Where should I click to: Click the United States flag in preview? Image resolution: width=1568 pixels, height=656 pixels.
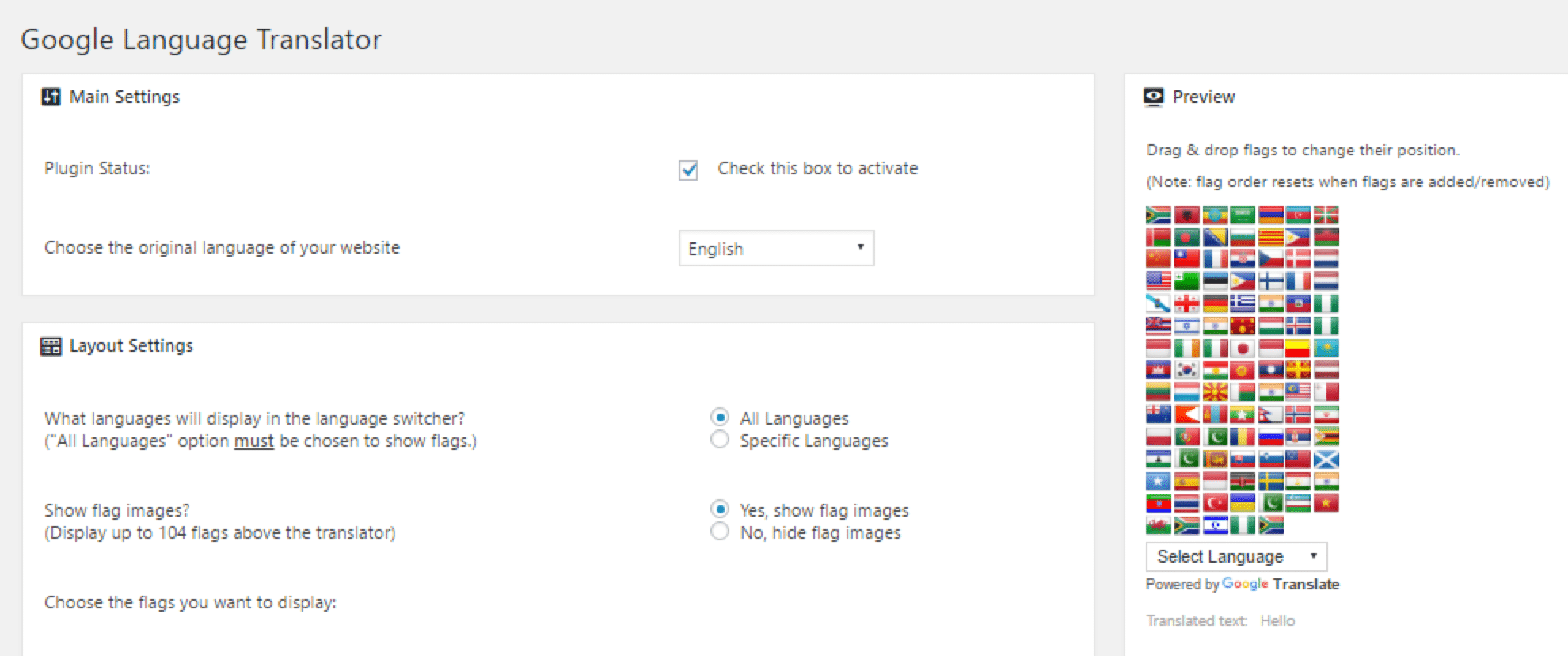click(1158, 280)
